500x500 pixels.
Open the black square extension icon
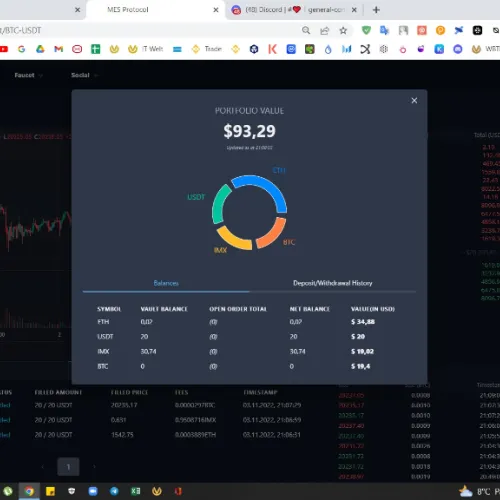pyautogui.click(x=477, y=30)
